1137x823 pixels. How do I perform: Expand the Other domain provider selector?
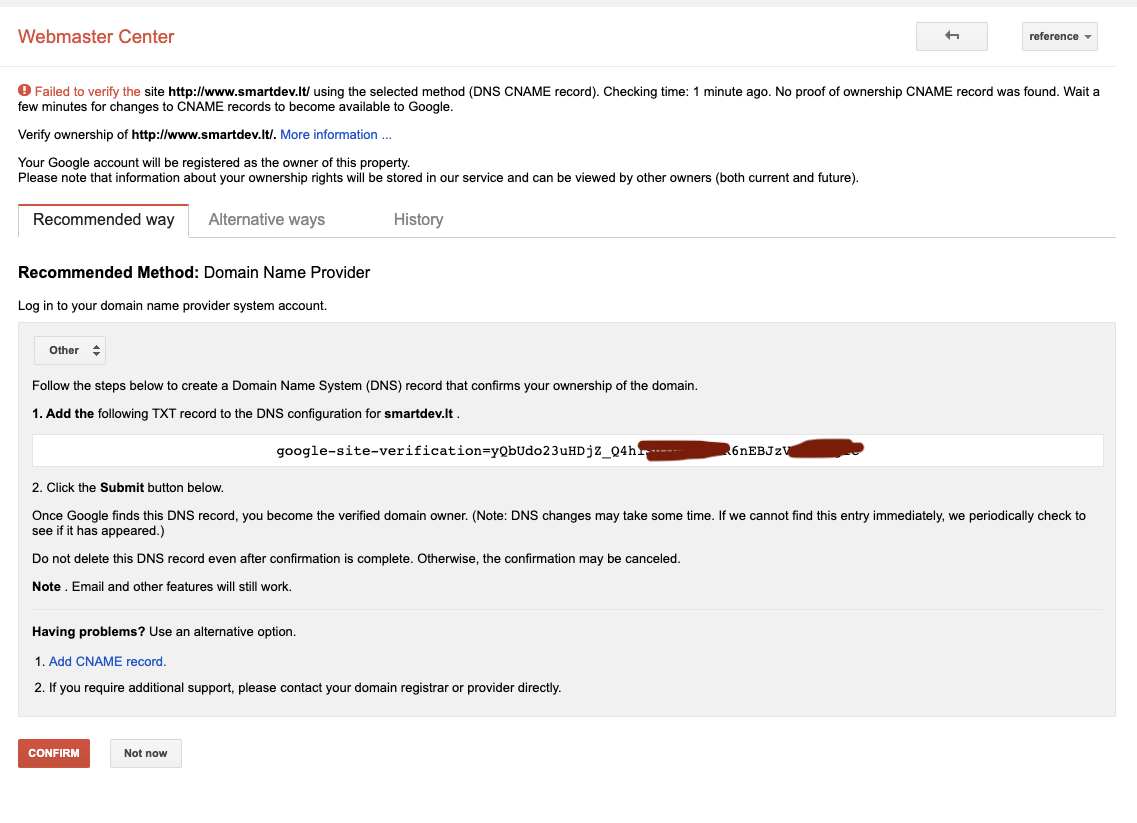point(69,350)
